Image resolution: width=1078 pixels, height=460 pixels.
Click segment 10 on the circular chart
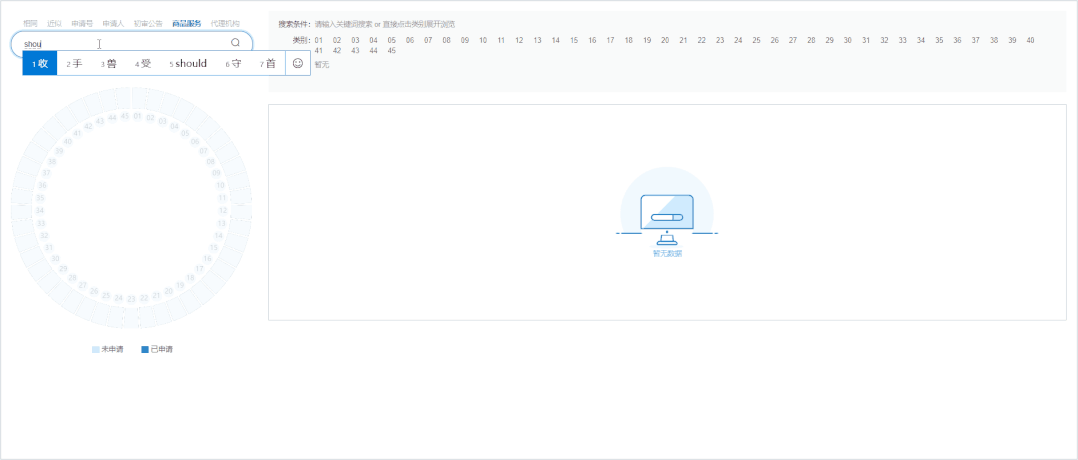point(221,185)
